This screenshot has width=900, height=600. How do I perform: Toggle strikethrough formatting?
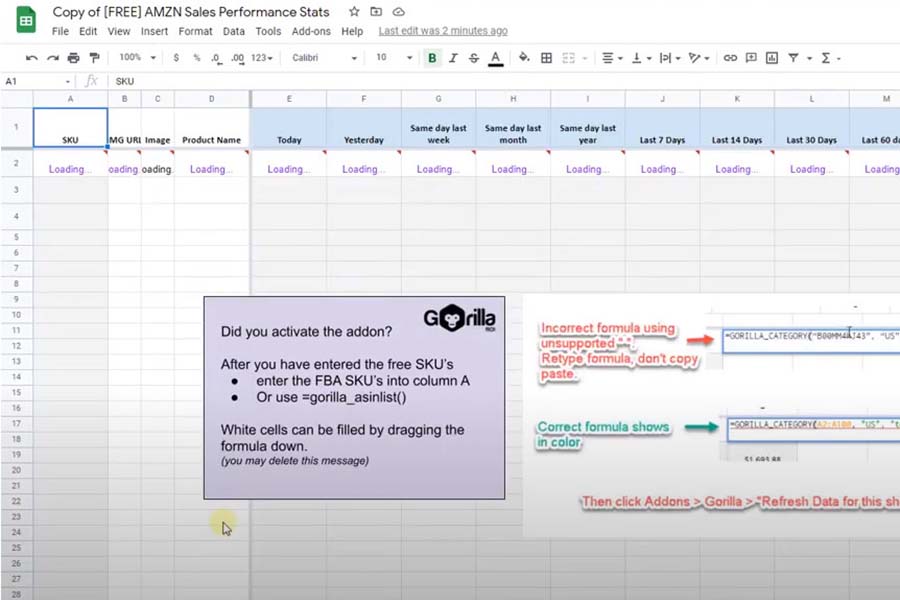(474, 58)
